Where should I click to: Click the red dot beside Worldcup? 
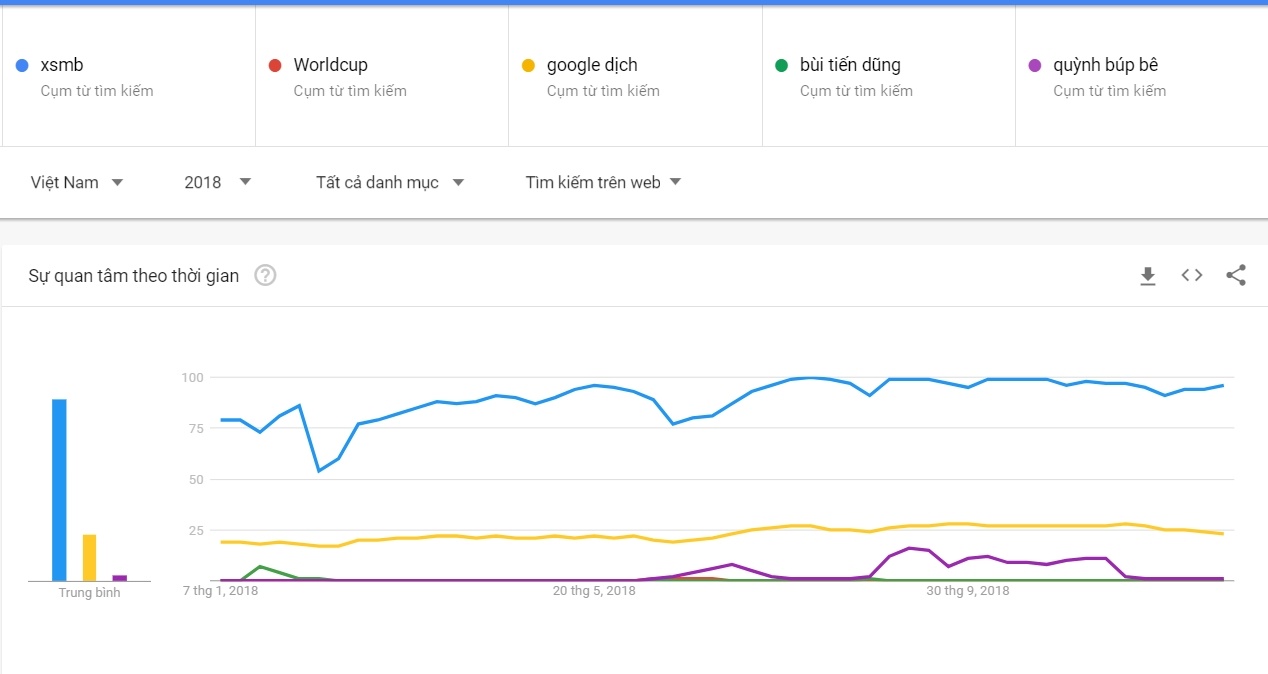pyautogui.click(x=276, y=64)
